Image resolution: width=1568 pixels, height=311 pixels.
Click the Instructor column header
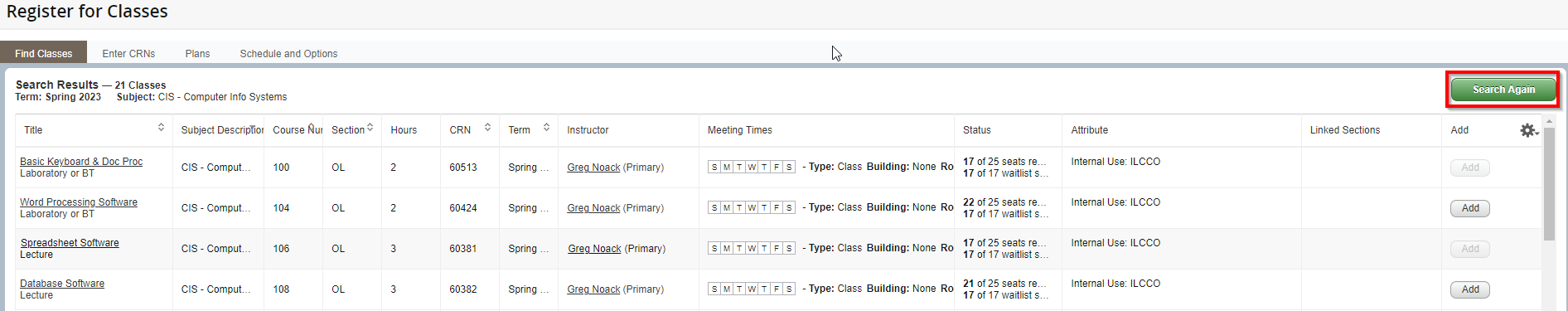[588, 130]
